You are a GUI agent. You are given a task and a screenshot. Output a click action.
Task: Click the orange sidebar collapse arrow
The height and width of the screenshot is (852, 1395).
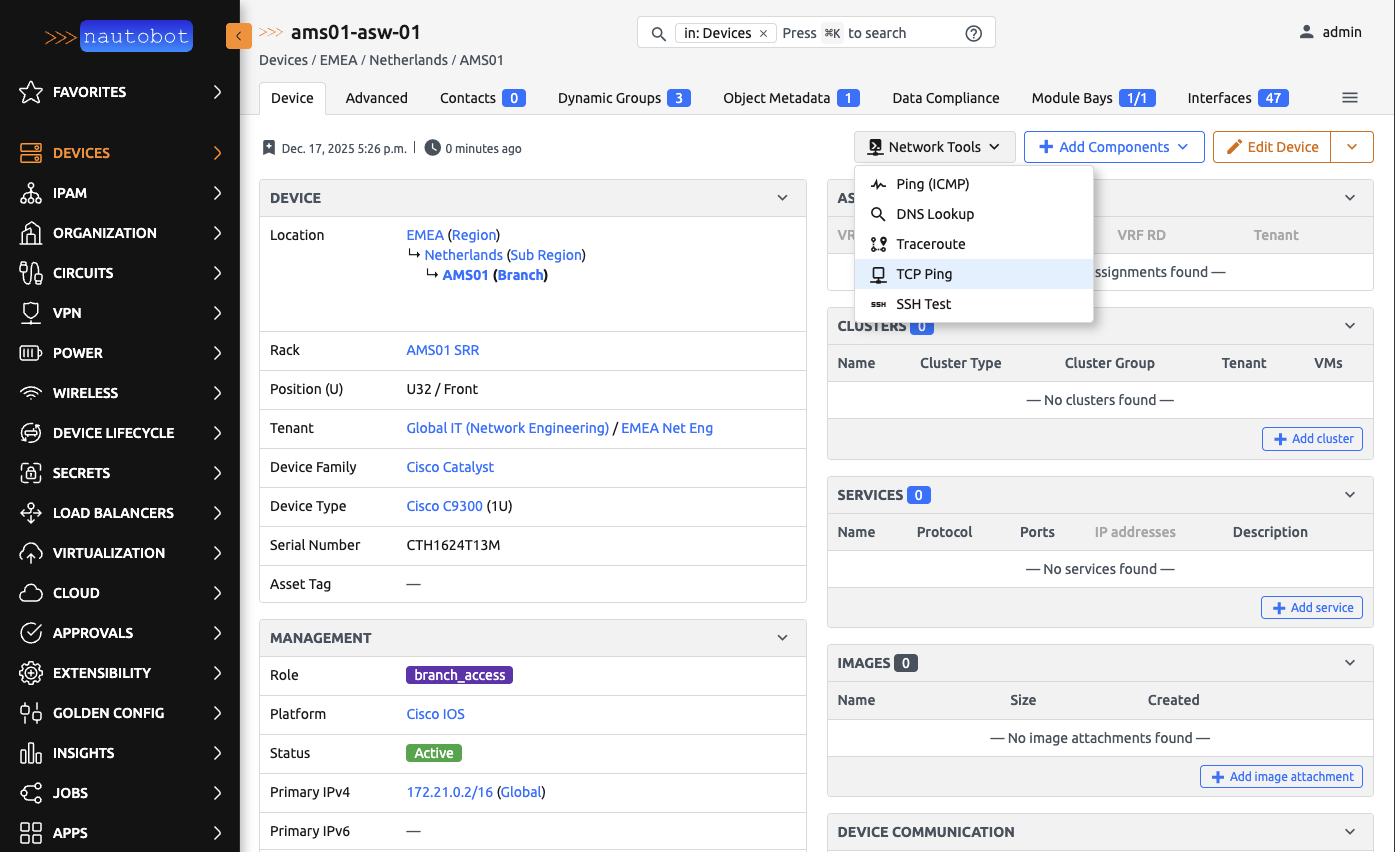coord(238,36)
